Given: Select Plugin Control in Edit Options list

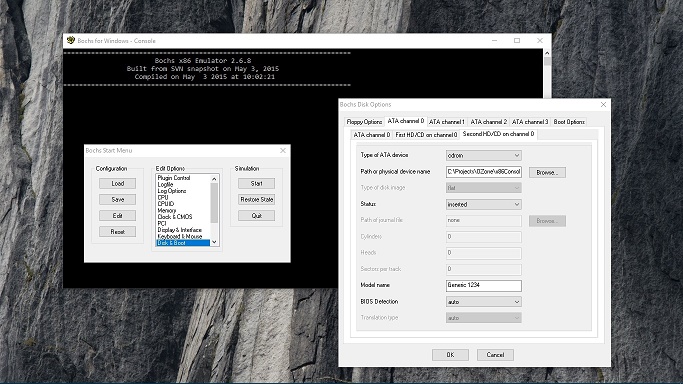Looking at the screenshot, I should (x=183, y=178).
